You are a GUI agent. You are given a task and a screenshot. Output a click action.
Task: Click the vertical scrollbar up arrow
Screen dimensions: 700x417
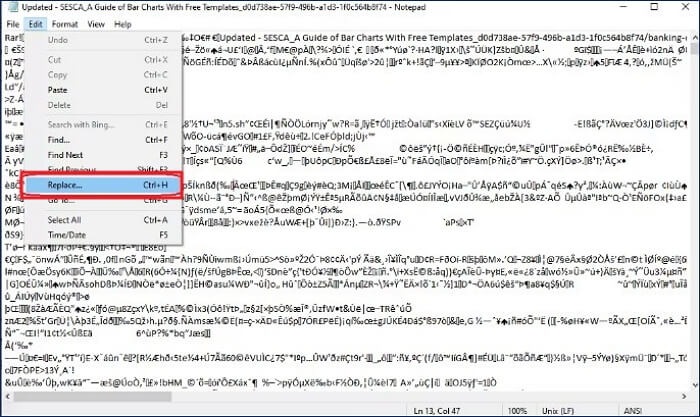[x=694, y=38]
